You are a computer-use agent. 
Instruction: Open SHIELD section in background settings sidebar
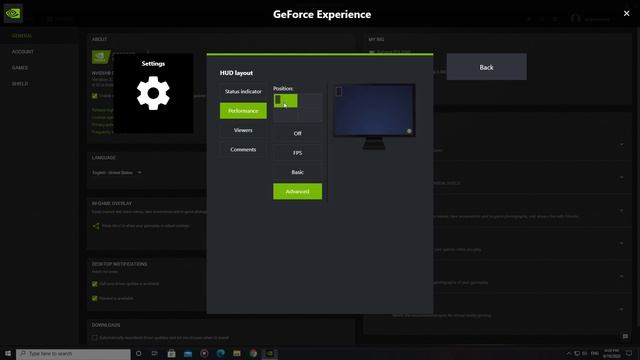[x=20, y=84]
